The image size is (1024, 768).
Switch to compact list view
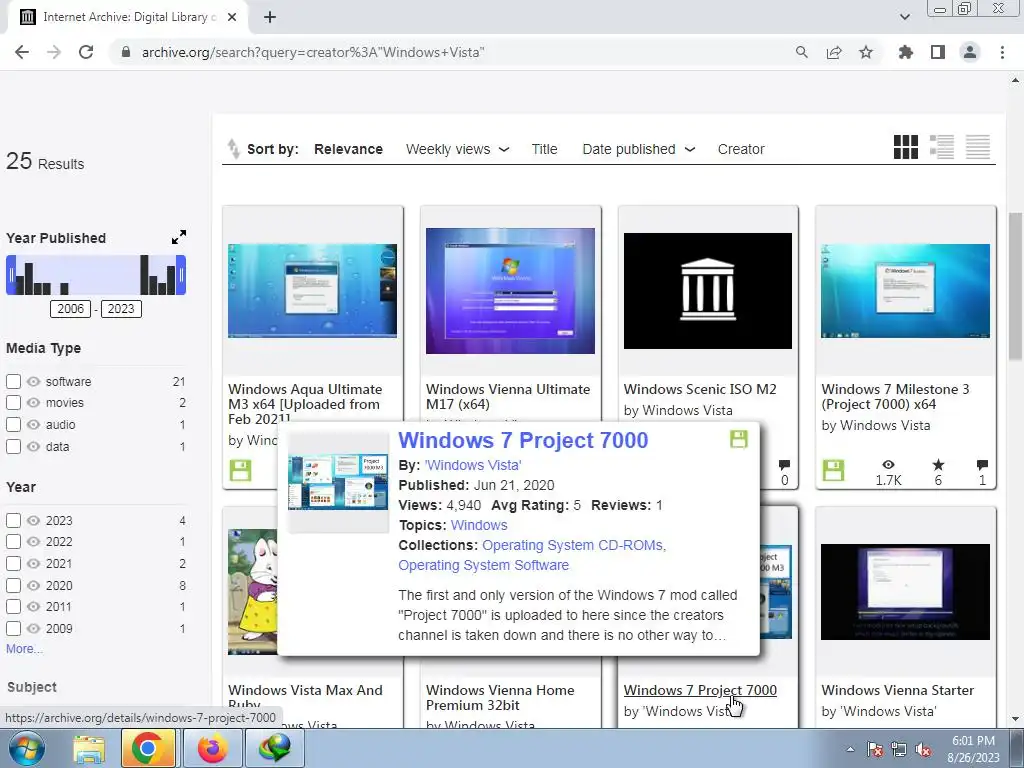(978, 147)
